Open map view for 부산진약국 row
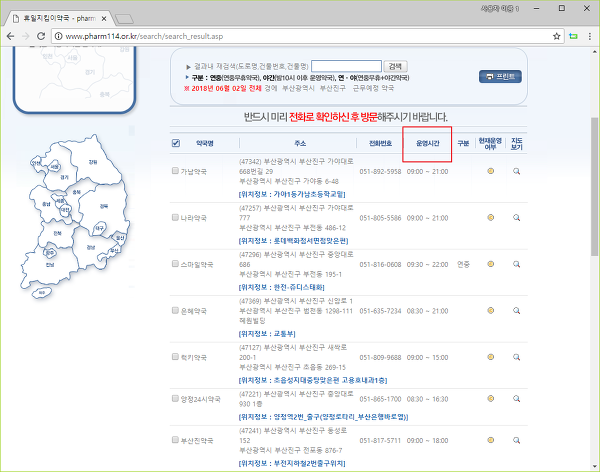600x472 pixels. pos(516,440)
